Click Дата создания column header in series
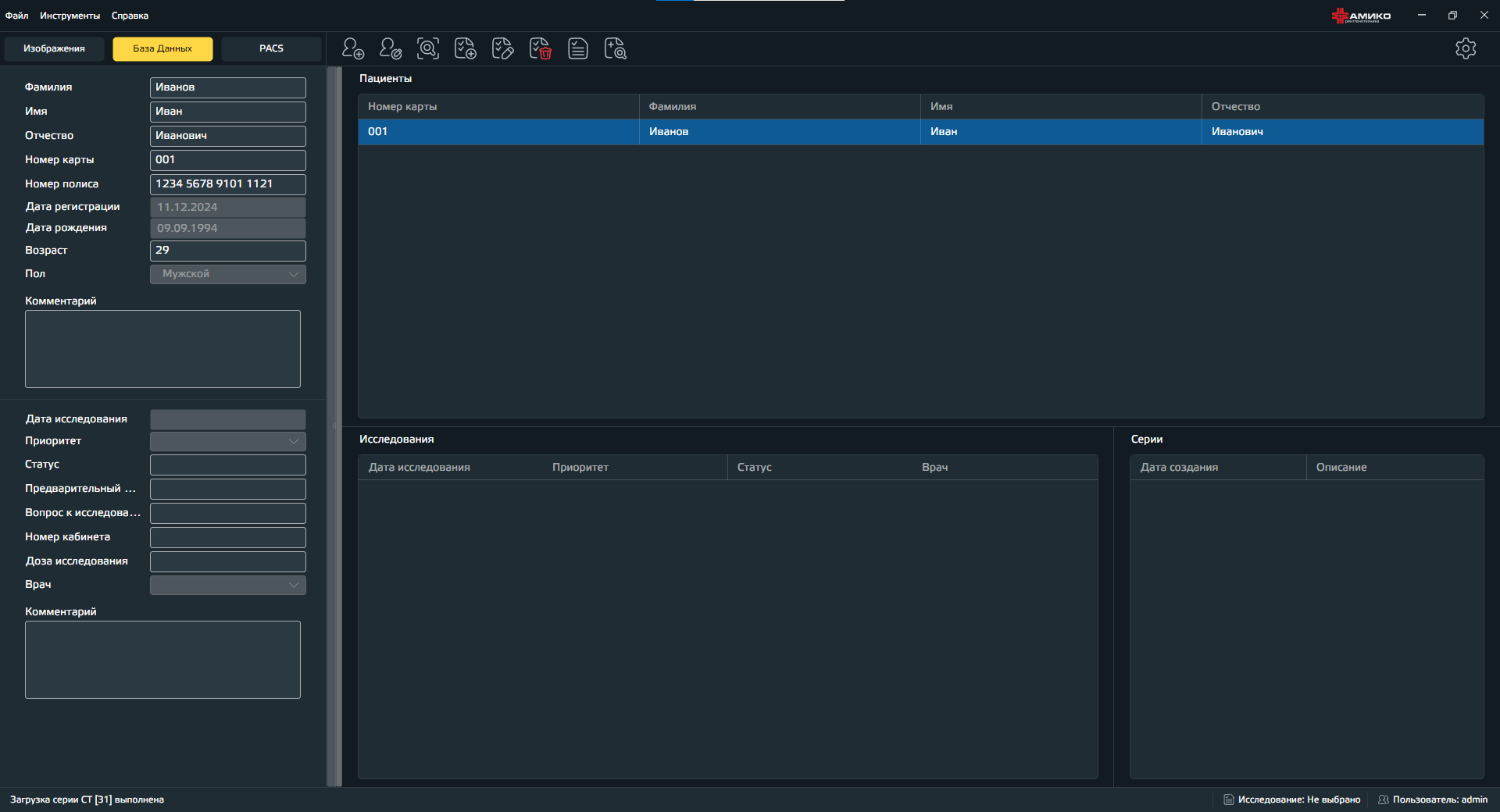Viewport: 1500px width, 812px height. pyautogui.click(x=1218, y=468)
